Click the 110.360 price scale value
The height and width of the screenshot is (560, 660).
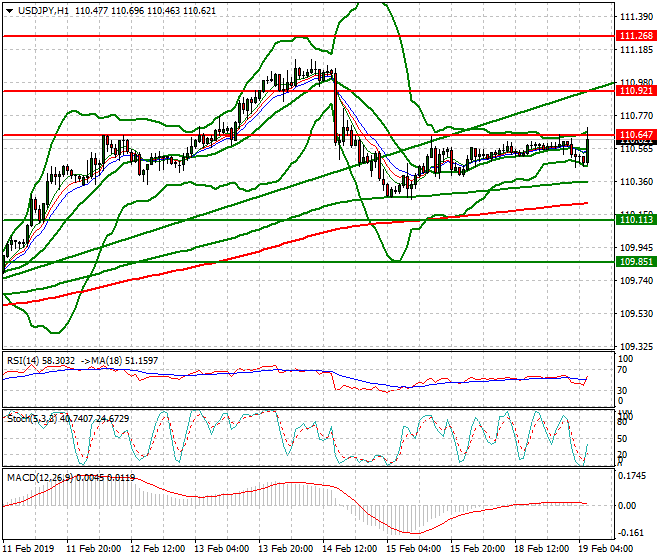coord(636,181)
